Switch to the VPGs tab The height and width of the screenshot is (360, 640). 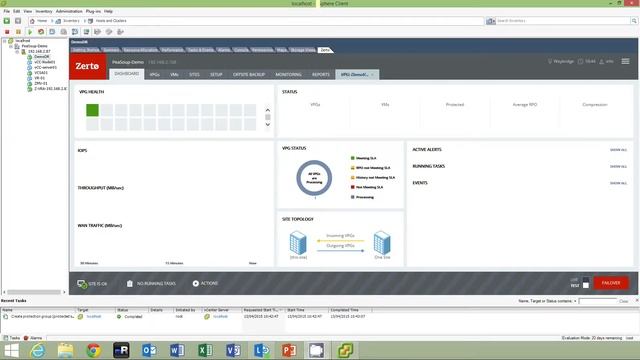154,75
